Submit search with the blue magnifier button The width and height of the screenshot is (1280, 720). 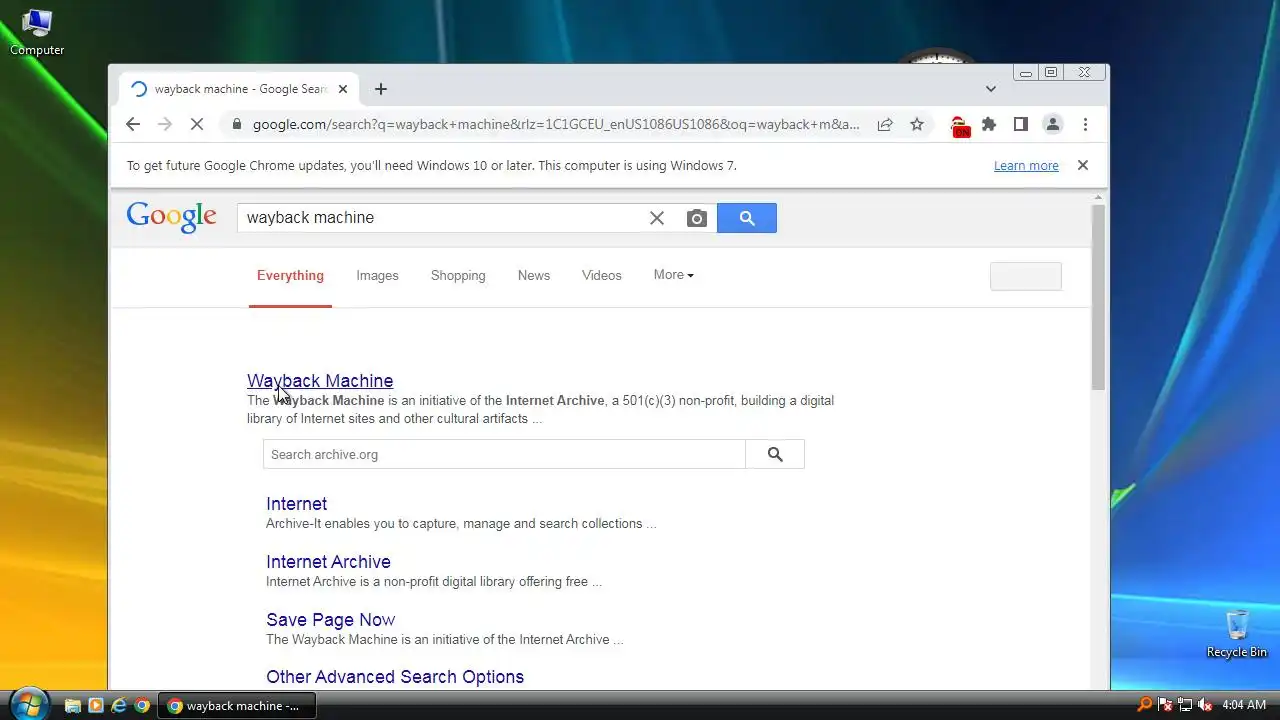click(747, 218)
